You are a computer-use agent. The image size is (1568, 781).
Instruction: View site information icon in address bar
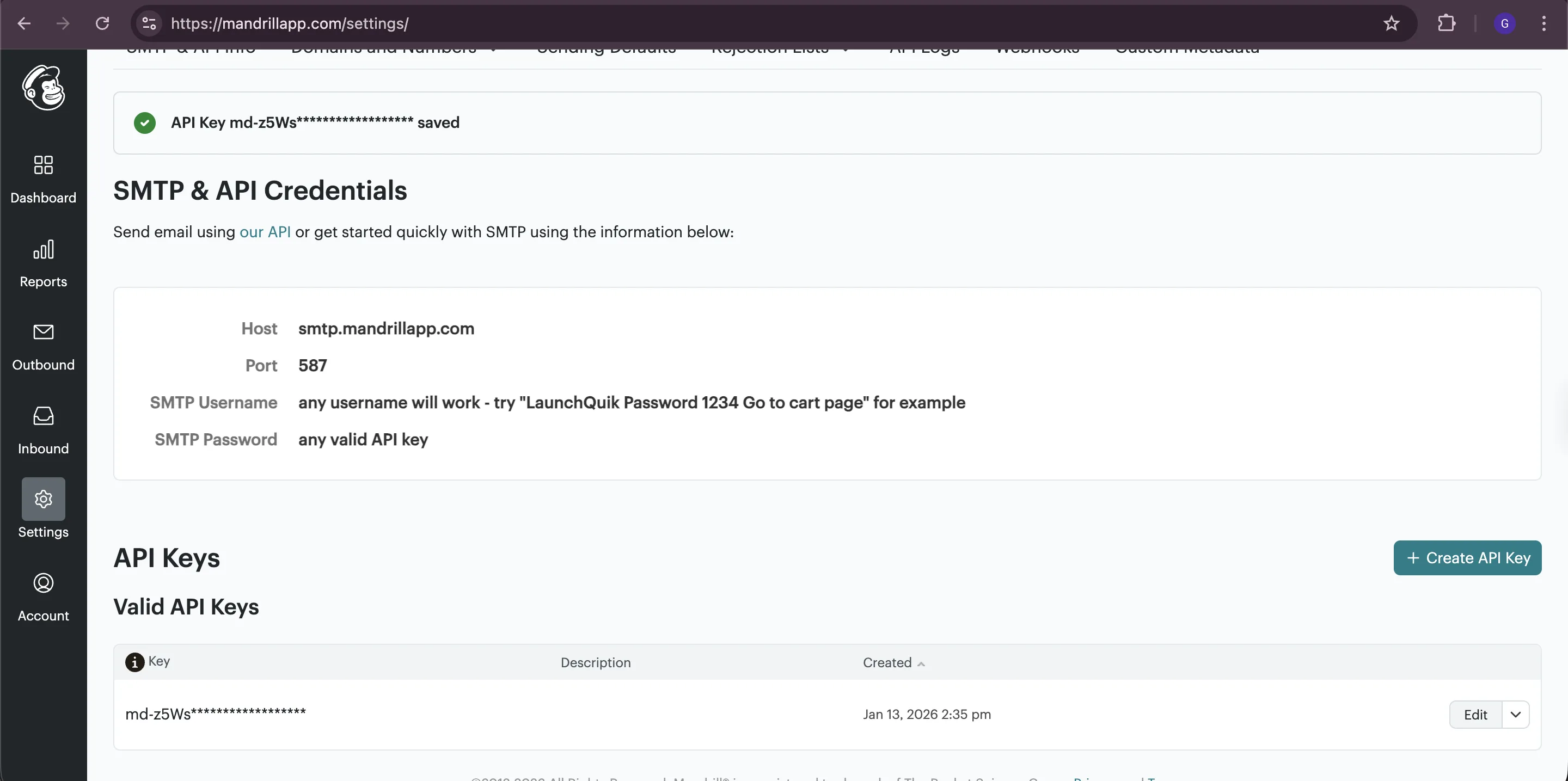pos(149,23)
